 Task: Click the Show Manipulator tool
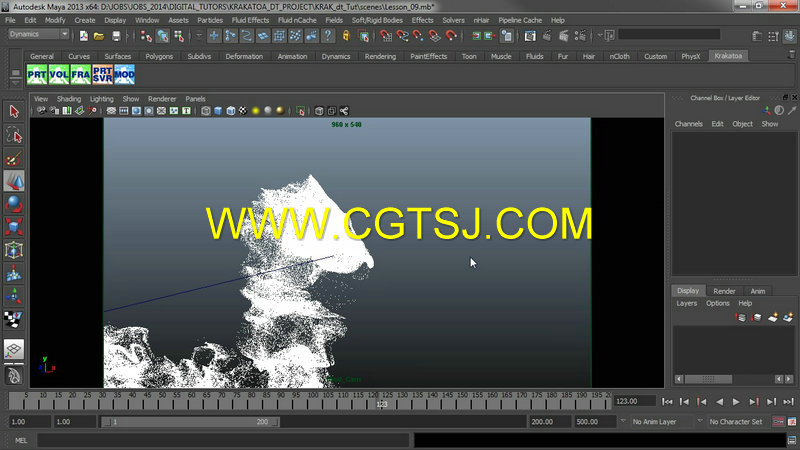pyautogui.click(x=14, y=296)
